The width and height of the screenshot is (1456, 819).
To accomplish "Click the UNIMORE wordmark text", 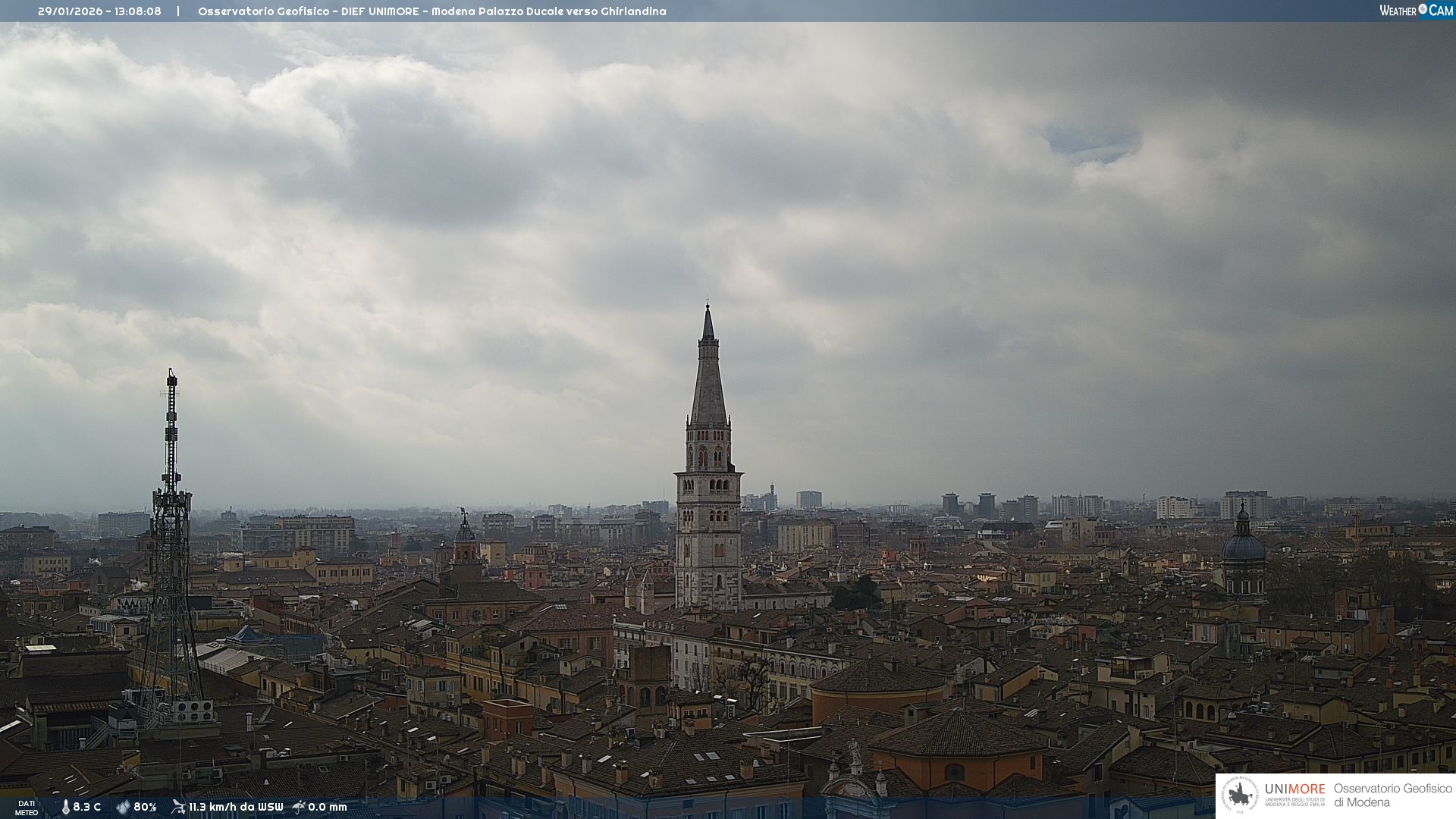I will tap(1294, 789).
